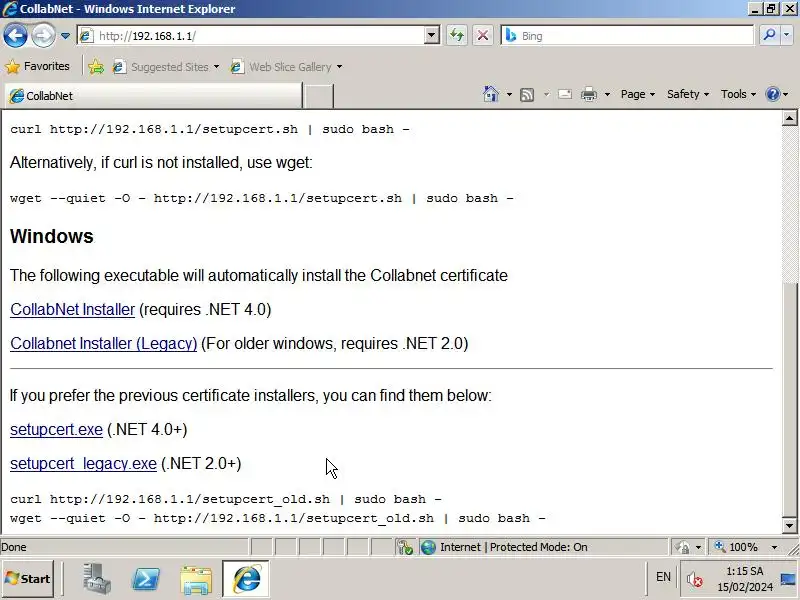
Task: Open the search provider dropdown arrow
Action: (x=786, y=35)
